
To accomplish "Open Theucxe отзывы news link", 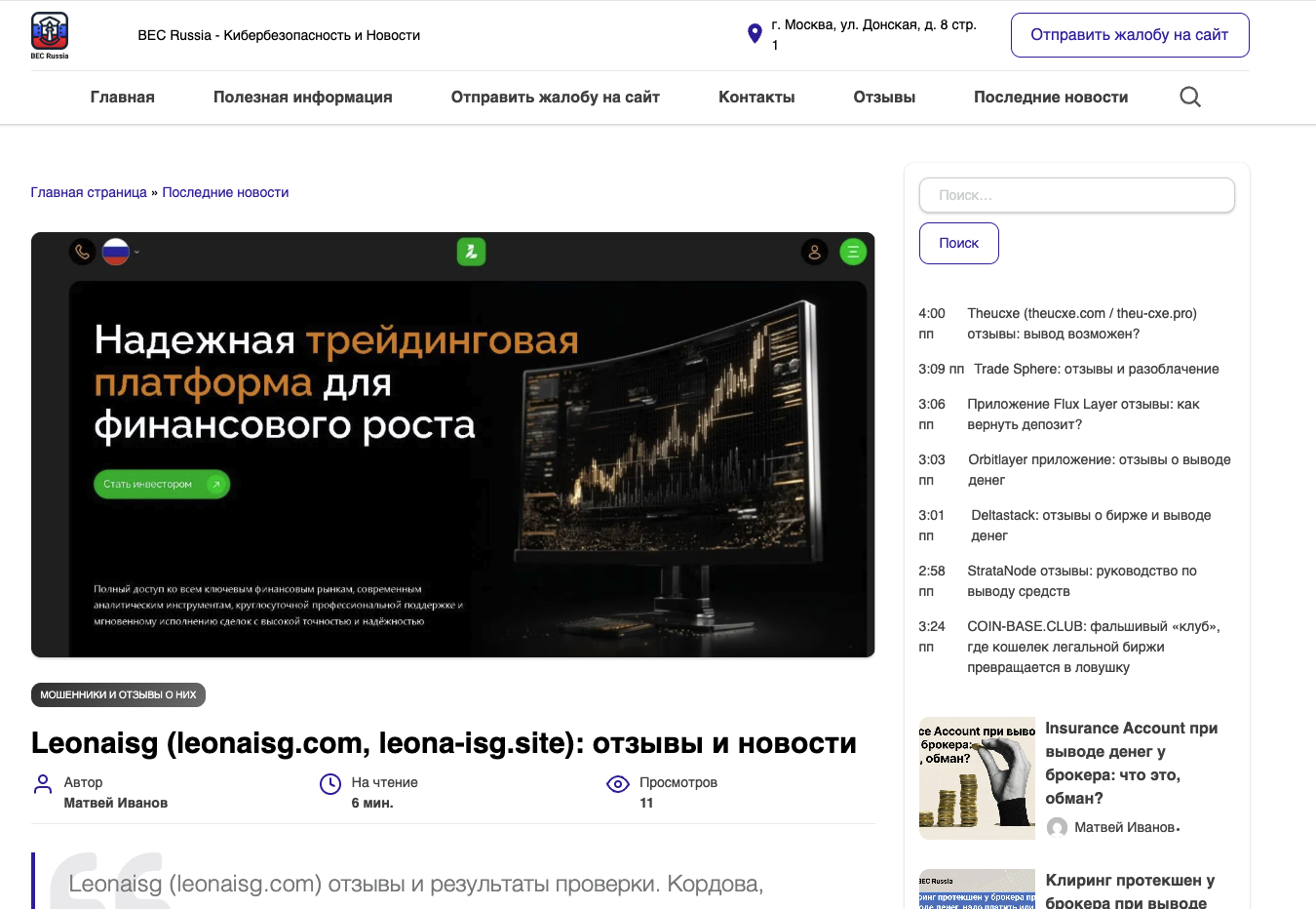I will [x=1082, y=324].
